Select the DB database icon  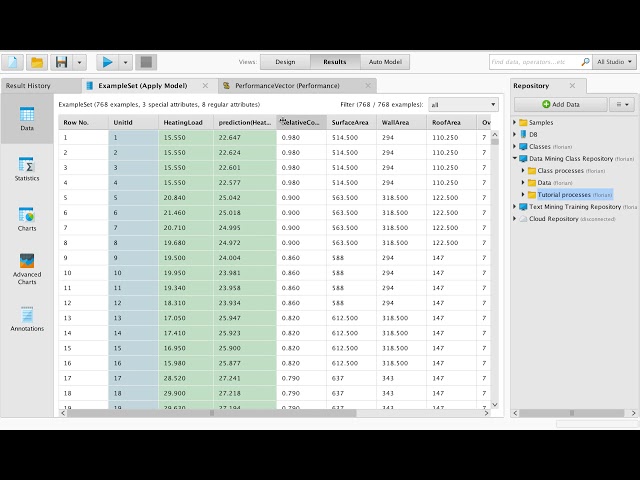click(523, 134)
